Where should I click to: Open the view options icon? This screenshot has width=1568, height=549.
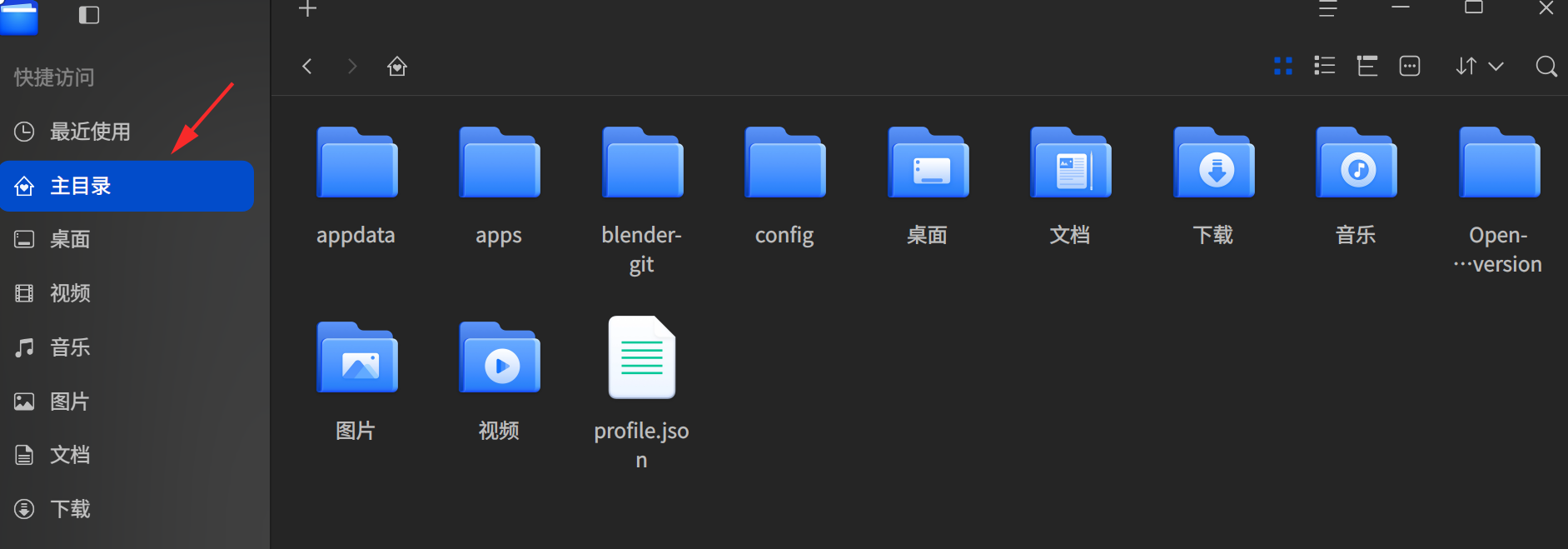(x=1410, y=66)
